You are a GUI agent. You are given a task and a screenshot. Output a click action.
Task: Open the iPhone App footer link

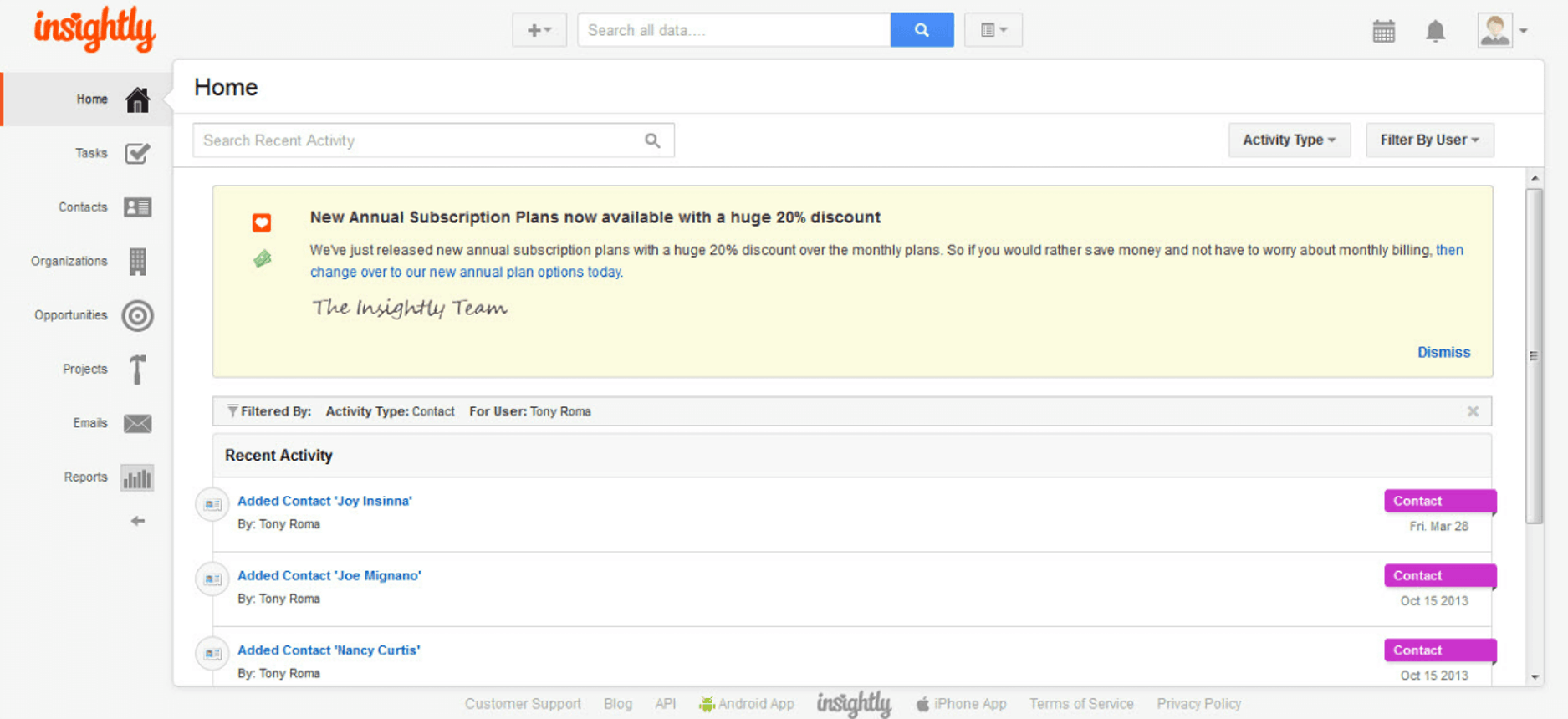[970, 704]
